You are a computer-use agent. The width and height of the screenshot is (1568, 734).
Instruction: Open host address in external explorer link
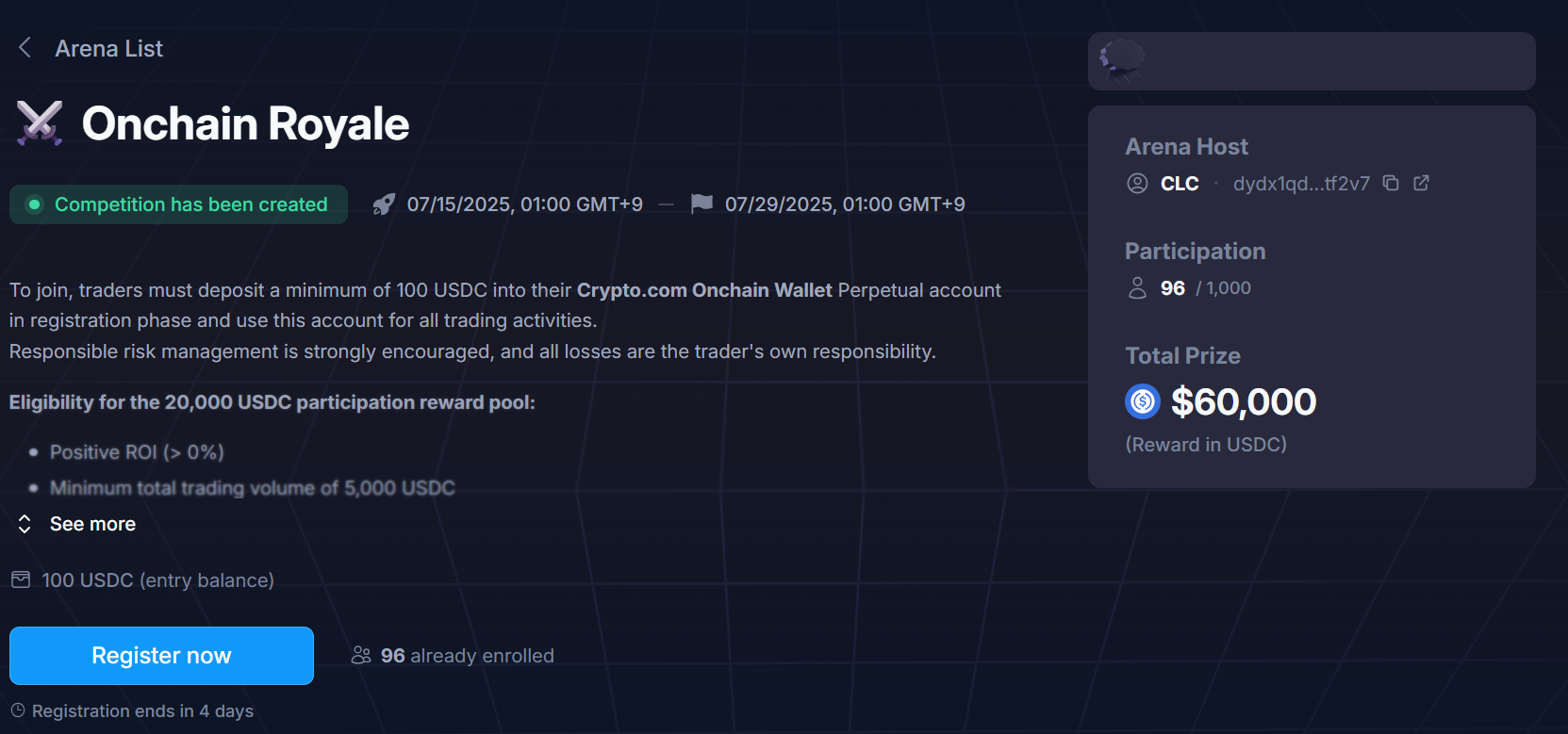(1421, 183)
